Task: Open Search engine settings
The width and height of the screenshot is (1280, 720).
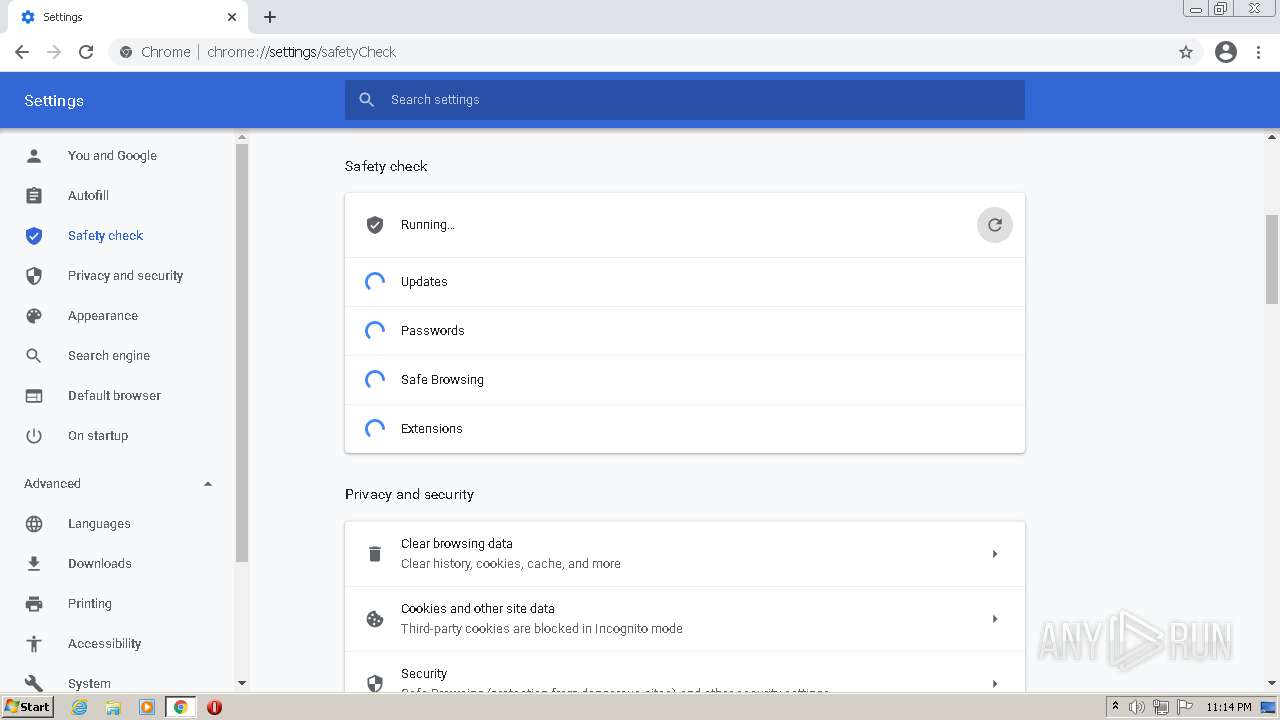Action: pos(109,356)
